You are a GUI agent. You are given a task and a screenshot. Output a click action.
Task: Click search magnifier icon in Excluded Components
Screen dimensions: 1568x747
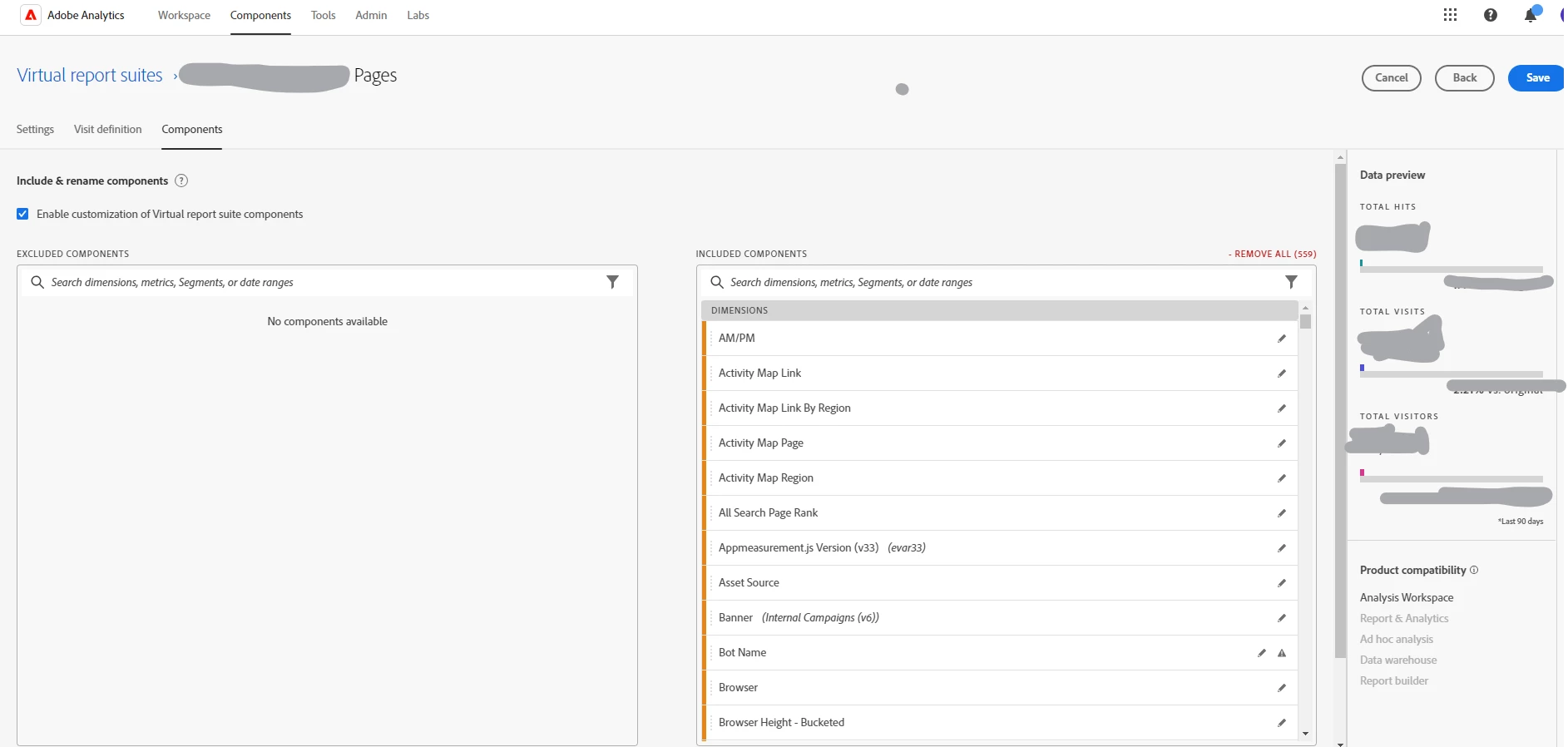37,282
